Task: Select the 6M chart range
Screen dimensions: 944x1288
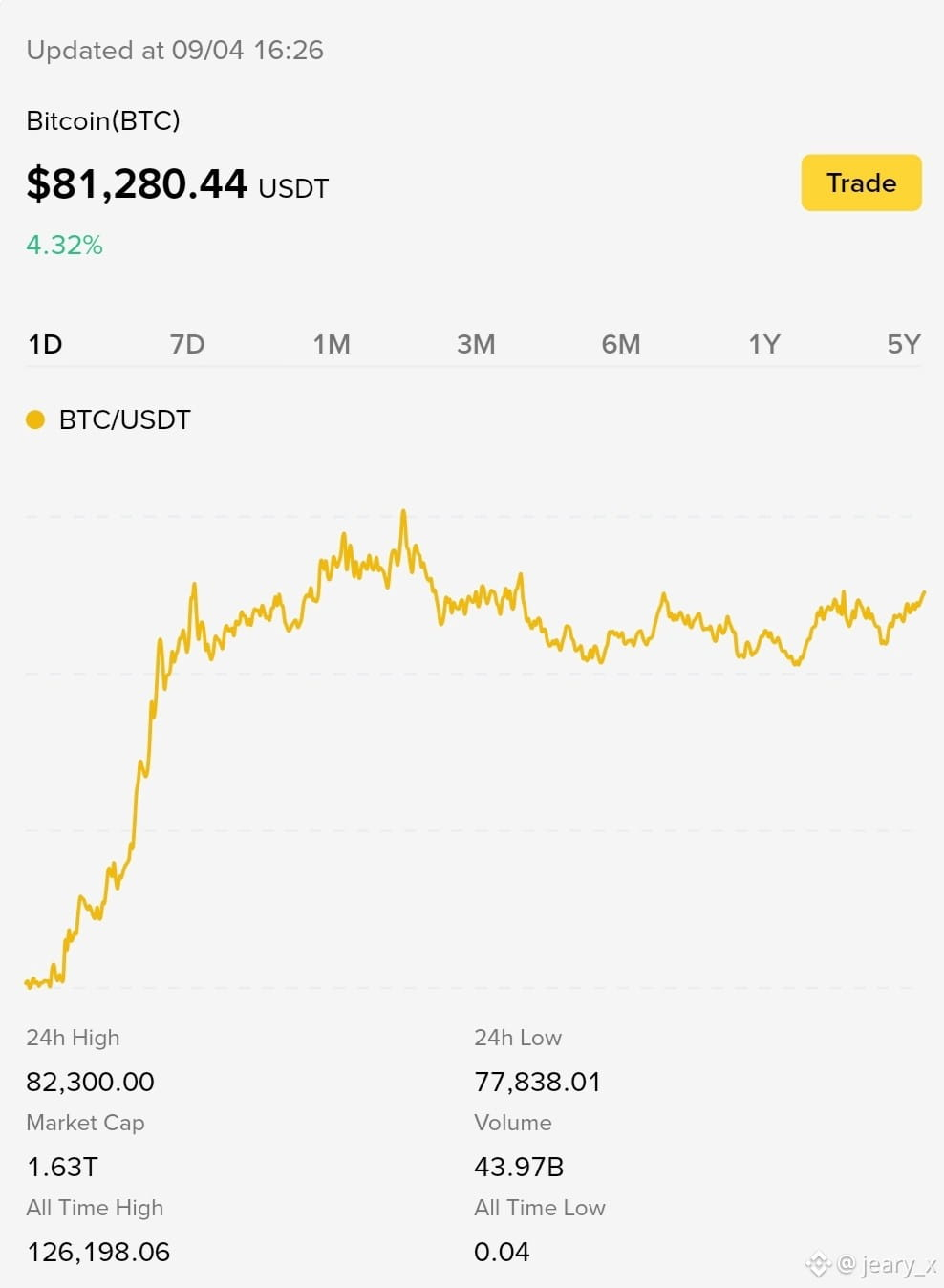Action: pyautogui.click(x=621, y=344)
